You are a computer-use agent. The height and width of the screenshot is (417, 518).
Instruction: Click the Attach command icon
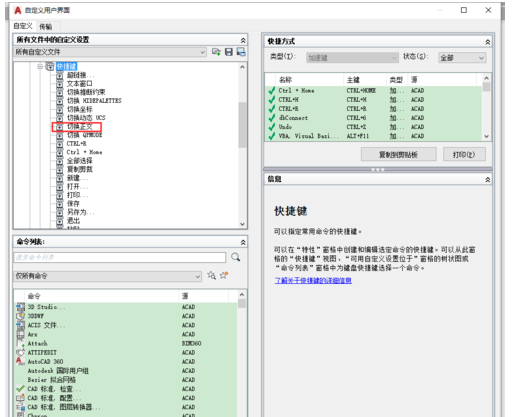point(20,343)
